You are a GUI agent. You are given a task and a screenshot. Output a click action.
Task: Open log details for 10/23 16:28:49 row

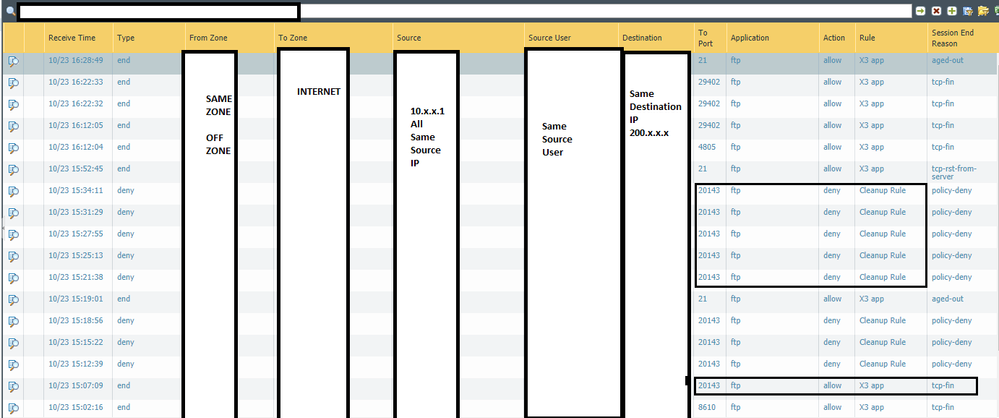(13, 61)
